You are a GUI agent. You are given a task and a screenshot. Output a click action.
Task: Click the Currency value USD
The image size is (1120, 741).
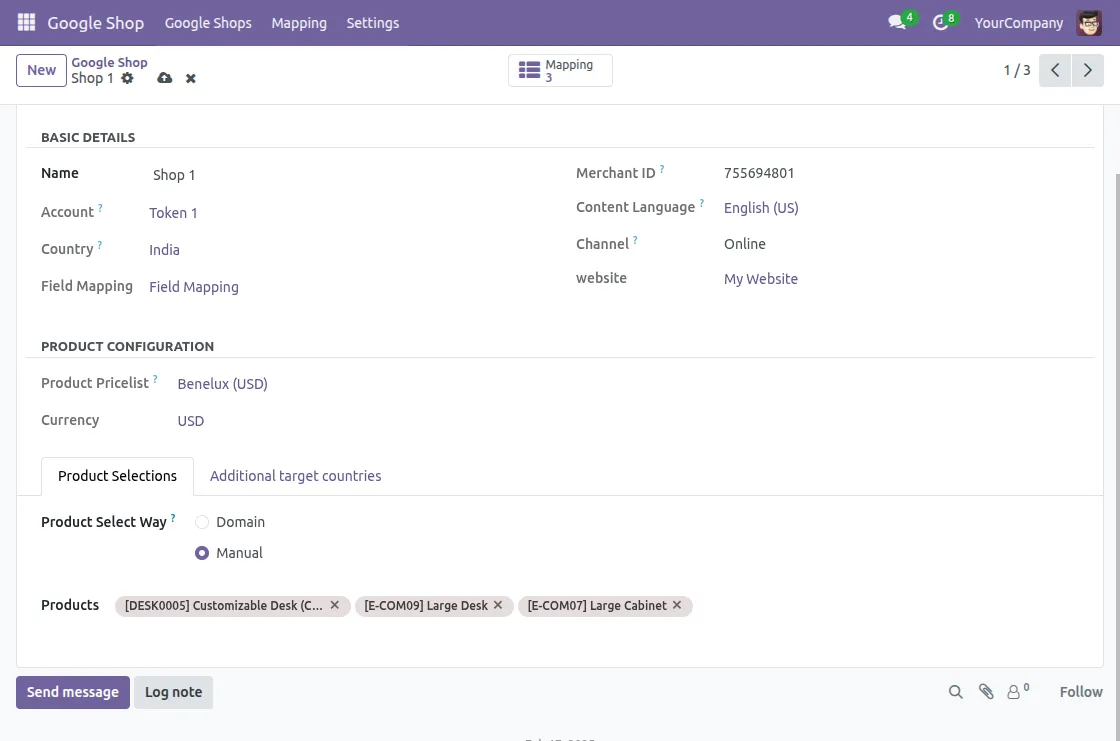coord(191,421)
